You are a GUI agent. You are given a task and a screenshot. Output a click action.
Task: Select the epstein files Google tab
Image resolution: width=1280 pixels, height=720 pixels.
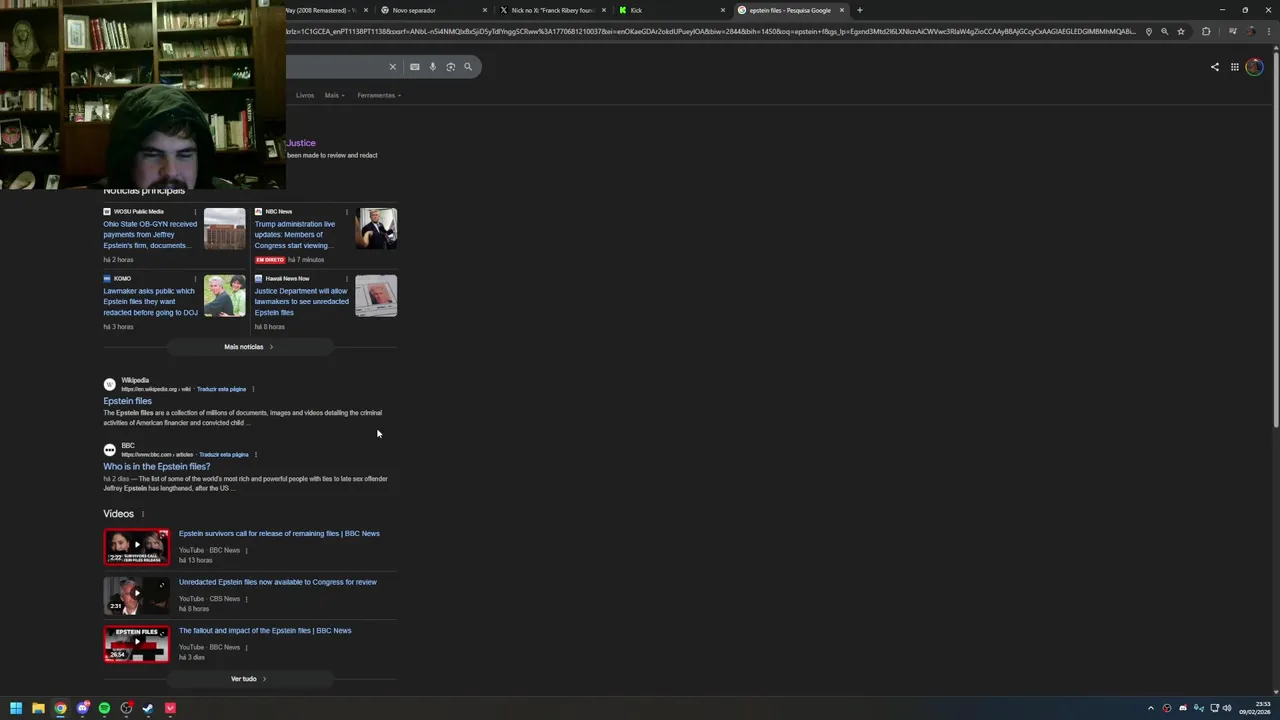[790, 10]
